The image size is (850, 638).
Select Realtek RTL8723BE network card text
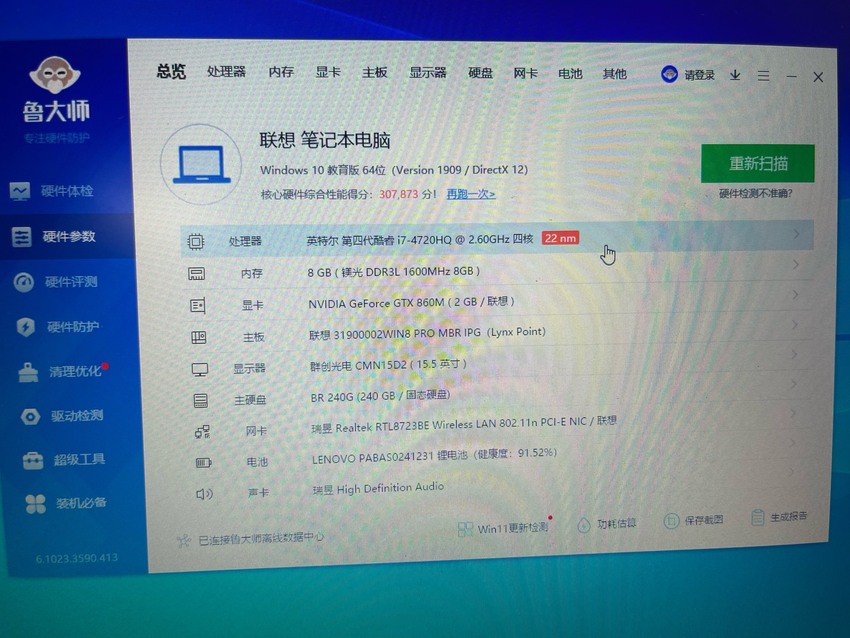[x=464, y=424]
